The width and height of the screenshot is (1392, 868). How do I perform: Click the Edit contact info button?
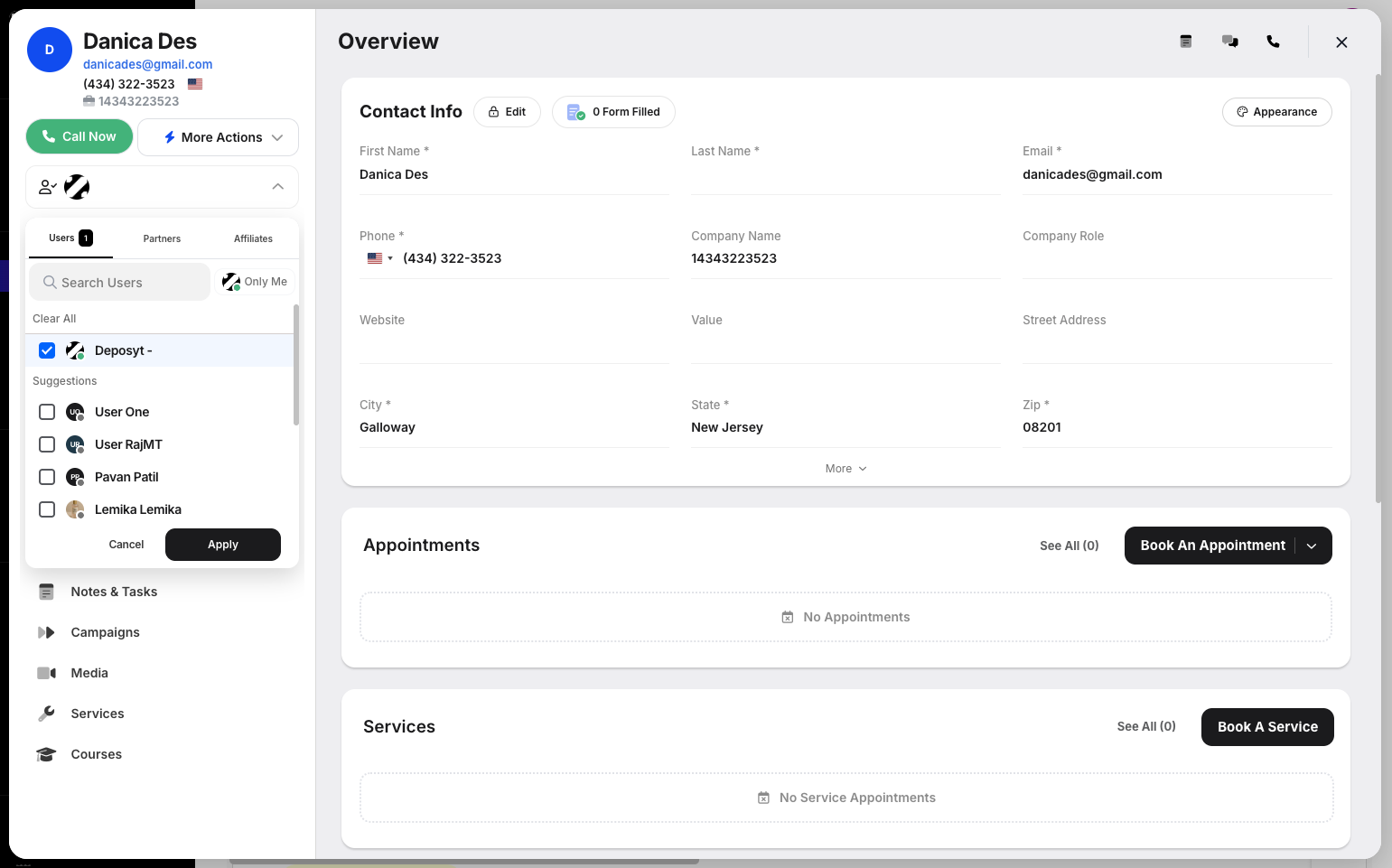pyautogui.click(x=507, y=112)
